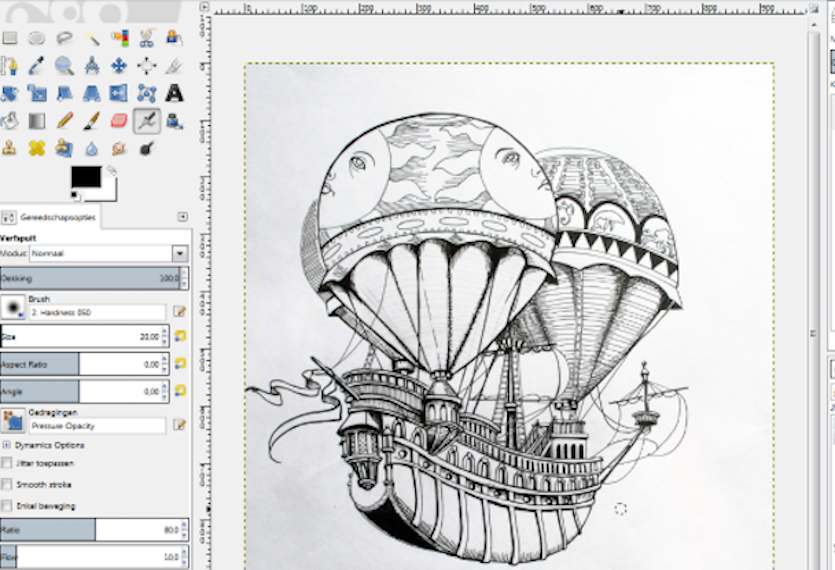Select the Rectangle Select tool
The width and height of the screenshot is (835, 570).
point(10,38)
